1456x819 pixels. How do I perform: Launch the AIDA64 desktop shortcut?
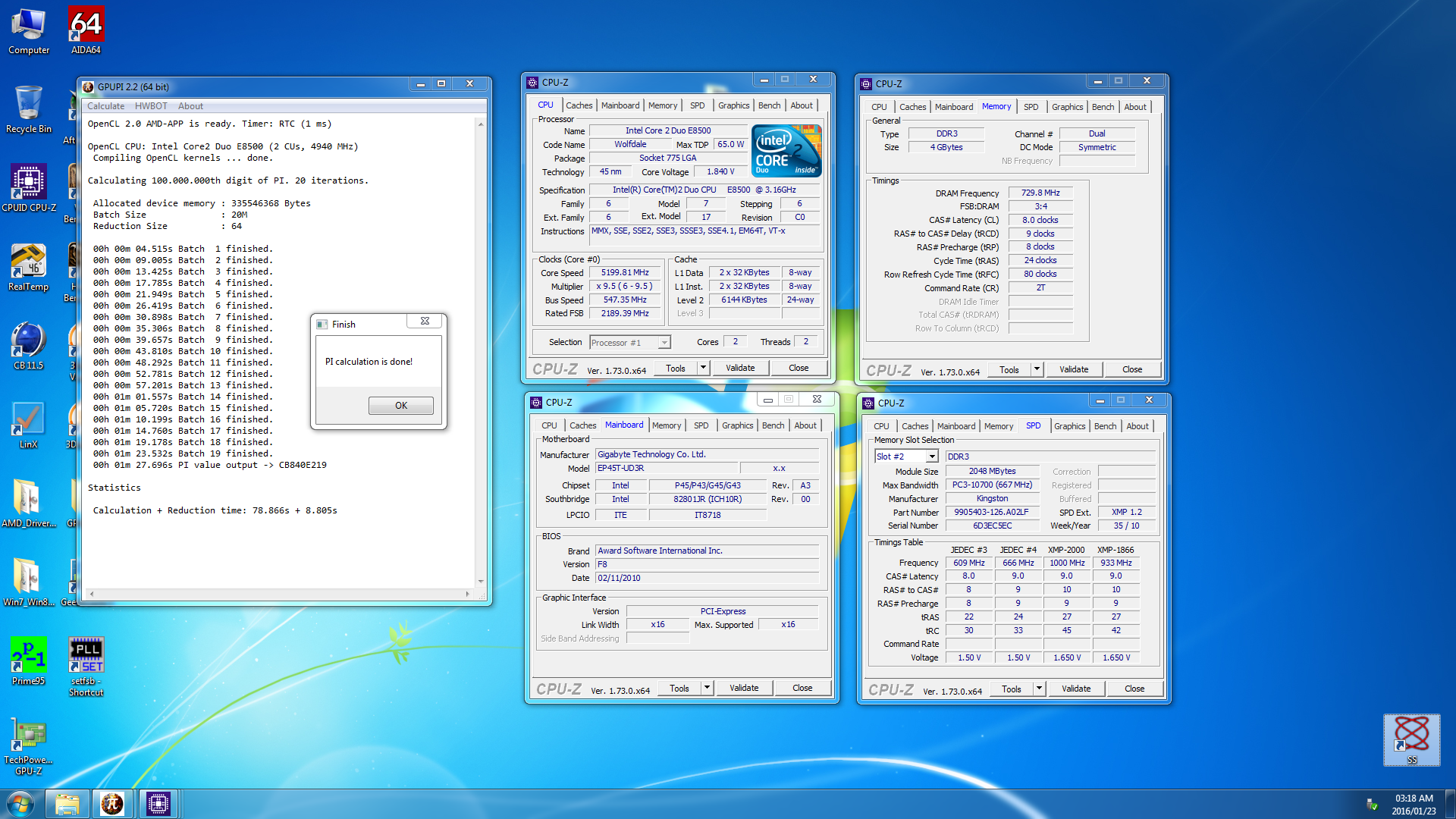click(86, 31)
